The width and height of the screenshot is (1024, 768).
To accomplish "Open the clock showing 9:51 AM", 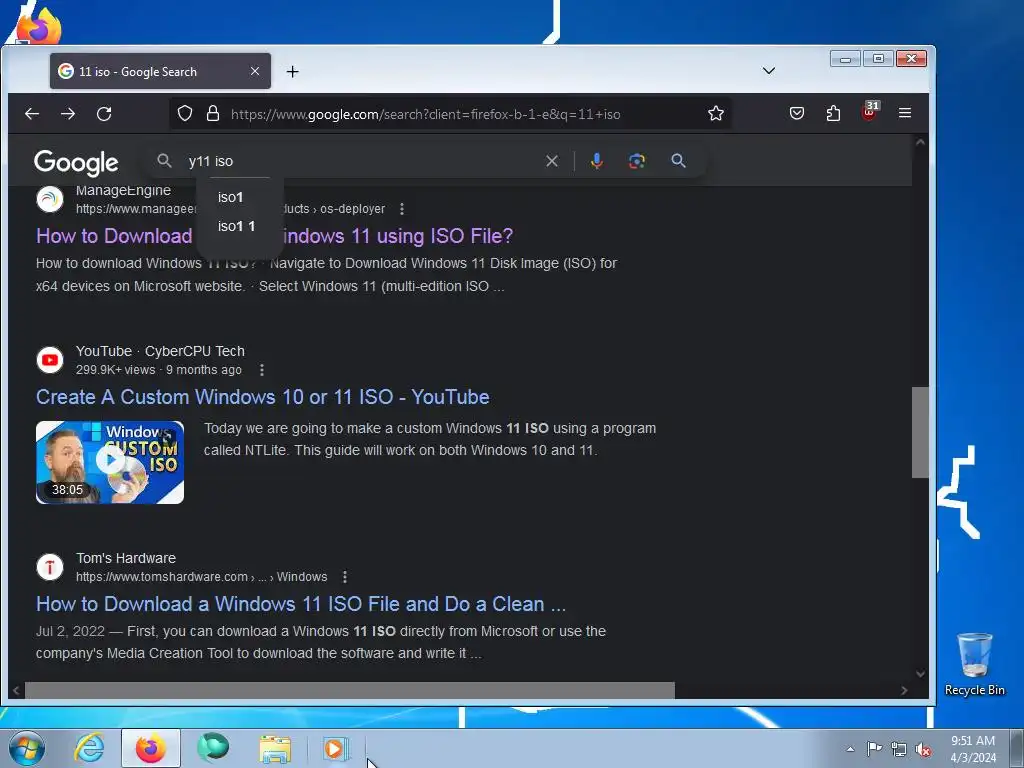I will 972,748.
